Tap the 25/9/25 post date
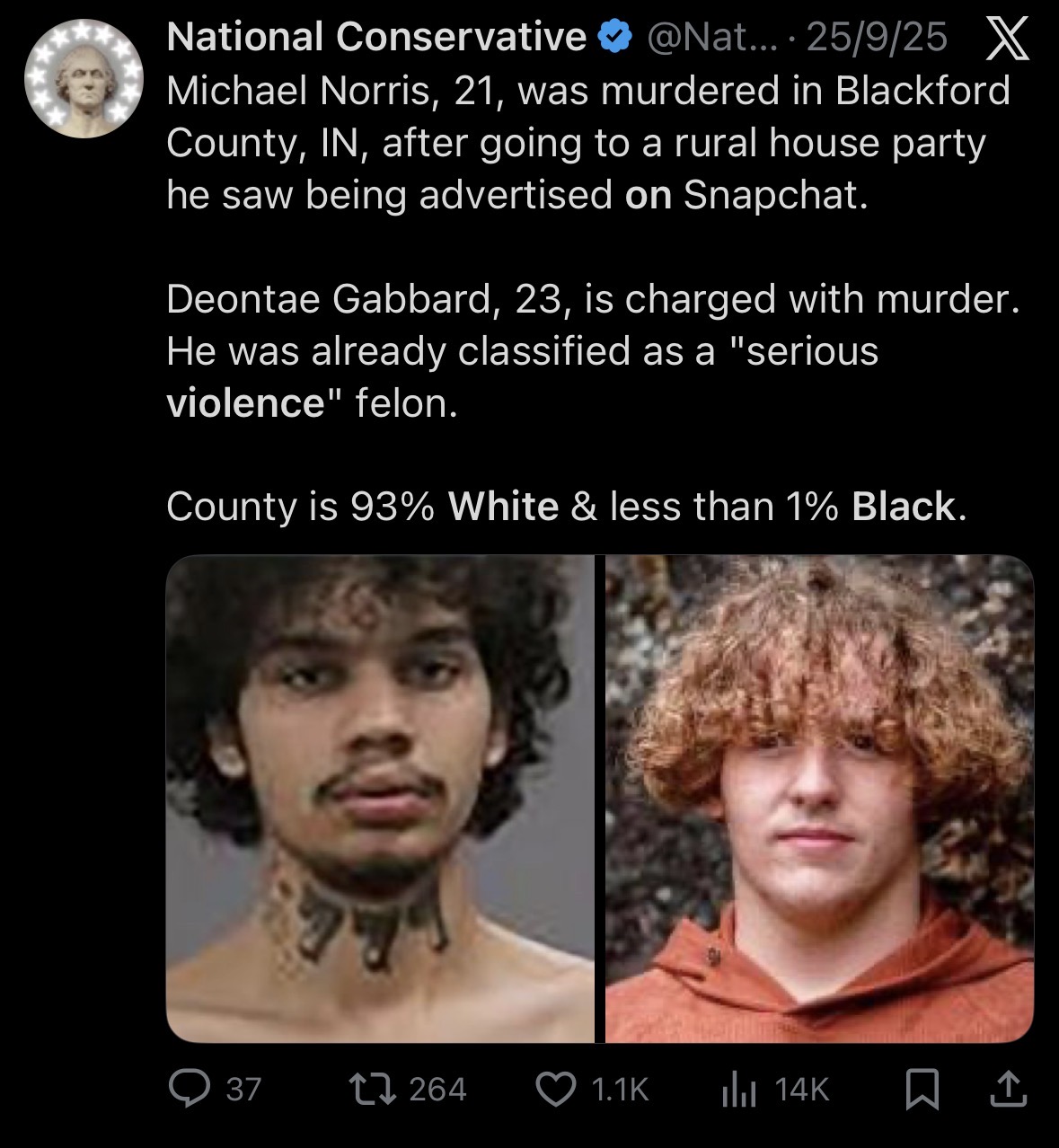1059x1148 pixels. pos(877,38)
